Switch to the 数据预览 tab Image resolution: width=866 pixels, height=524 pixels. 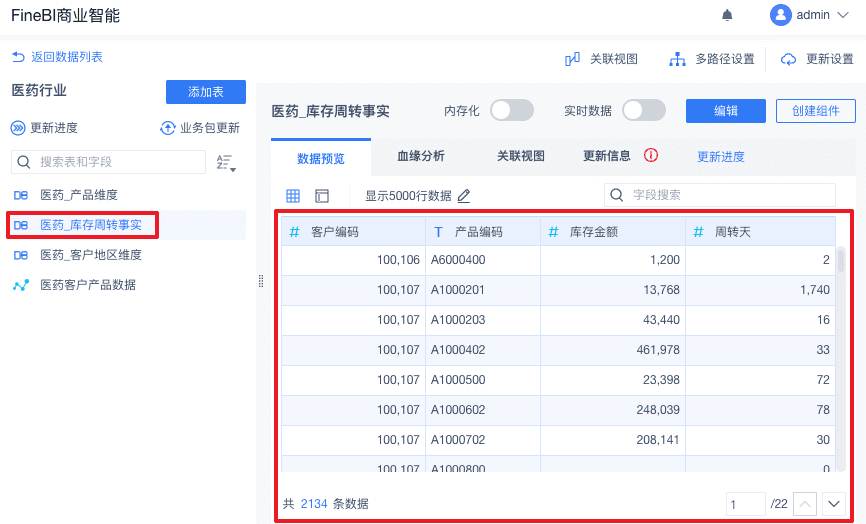pos(321,158)
